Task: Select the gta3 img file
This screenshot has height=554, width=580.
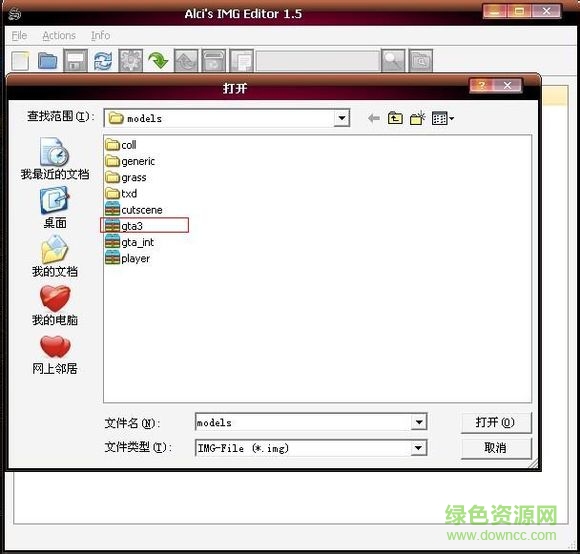Action: pyautogui.click(x=124, y=226)
